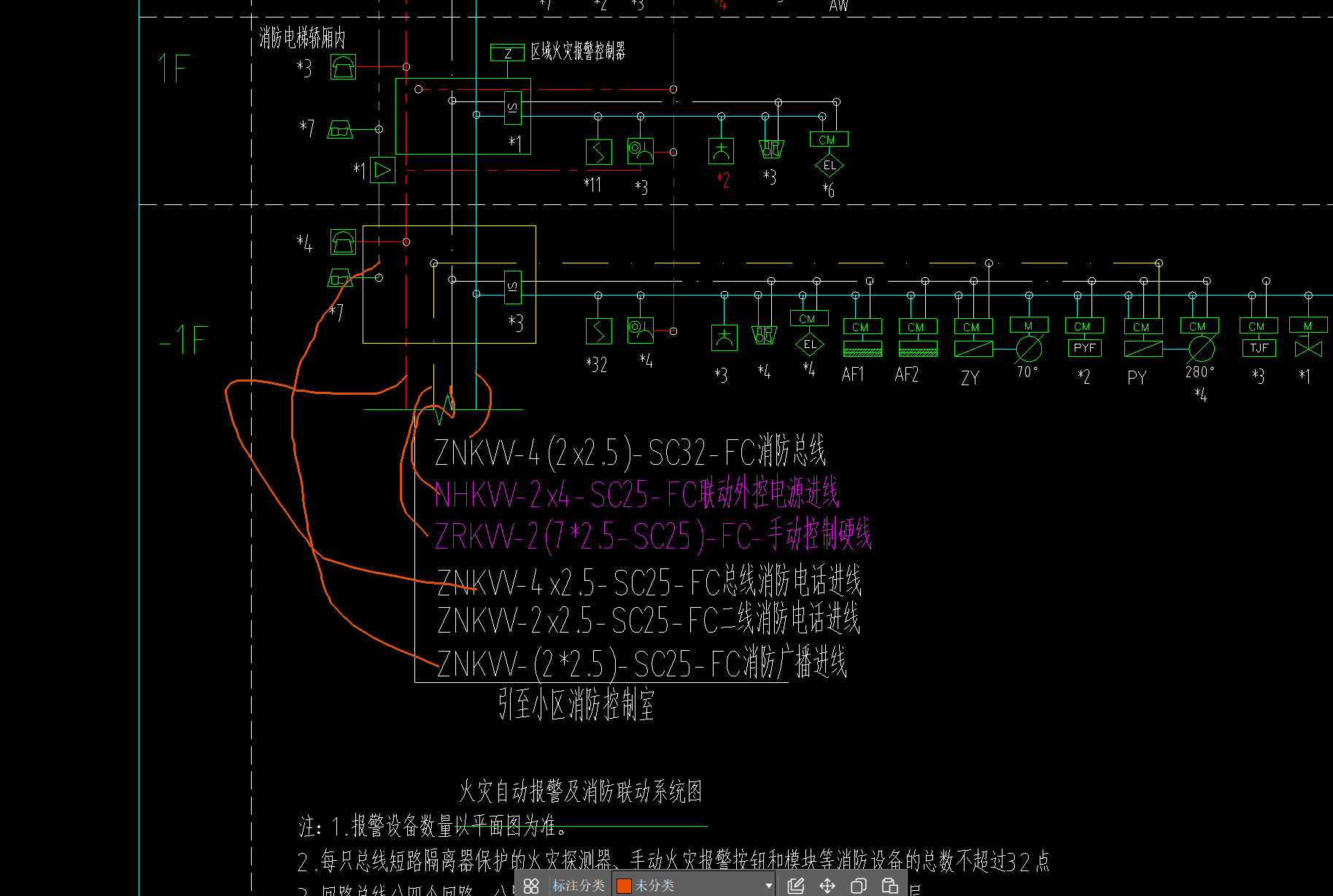
Task: Select the -1F SI isolator module marked *3
Action: (x=513, y=287)
